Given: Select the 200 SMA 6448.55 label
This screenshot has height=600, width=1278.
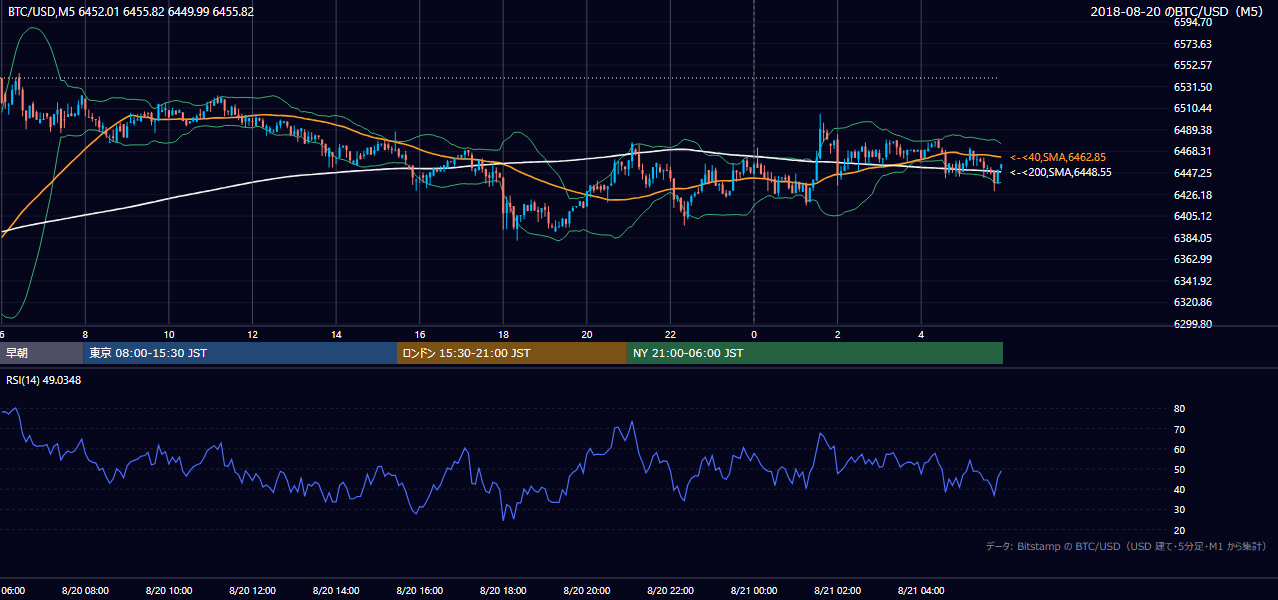Looking at the screenshot, I should tap(1061, 172).
